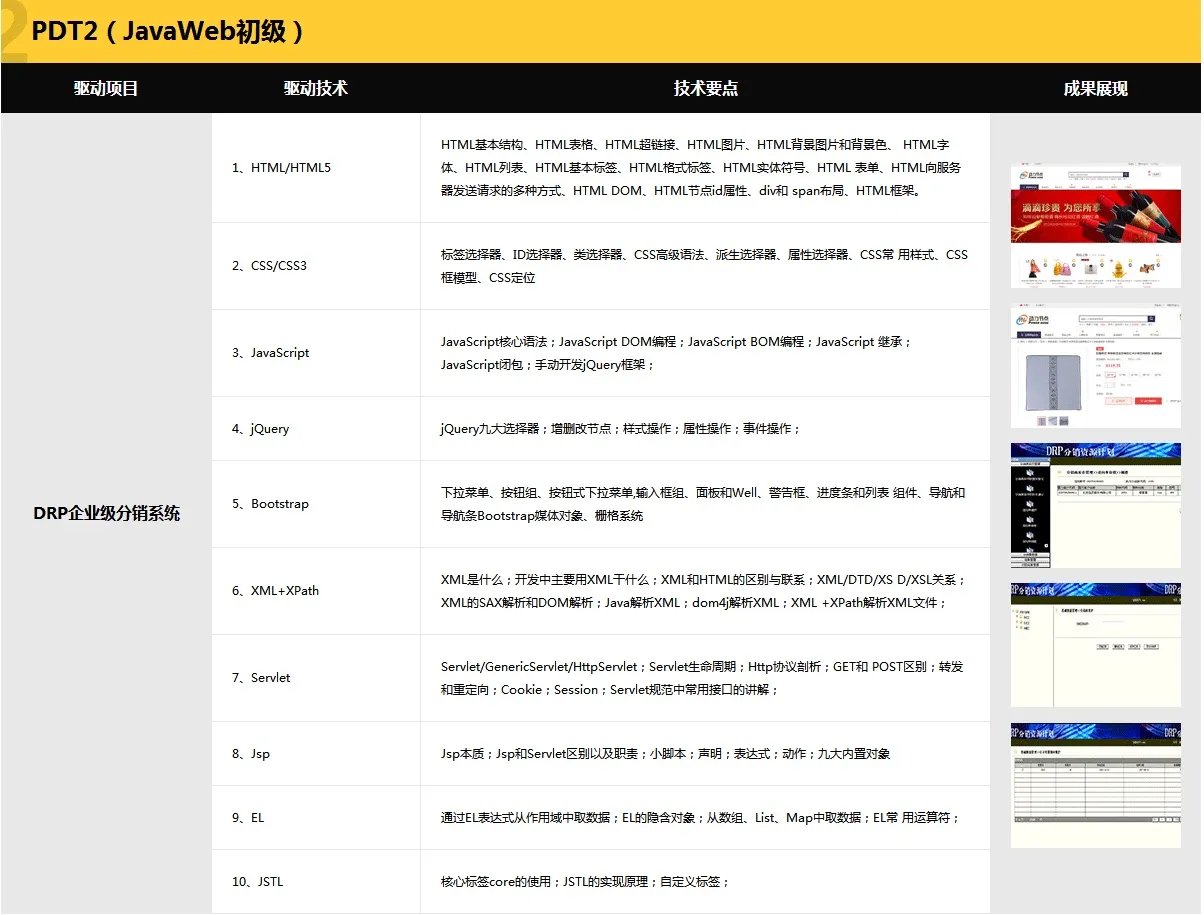Image resolution: width=1204 pixels, height=915 pixels.
Task: Click the bottom spreadsheet-style result thumbnail
Action: [x=1095, y=785]
